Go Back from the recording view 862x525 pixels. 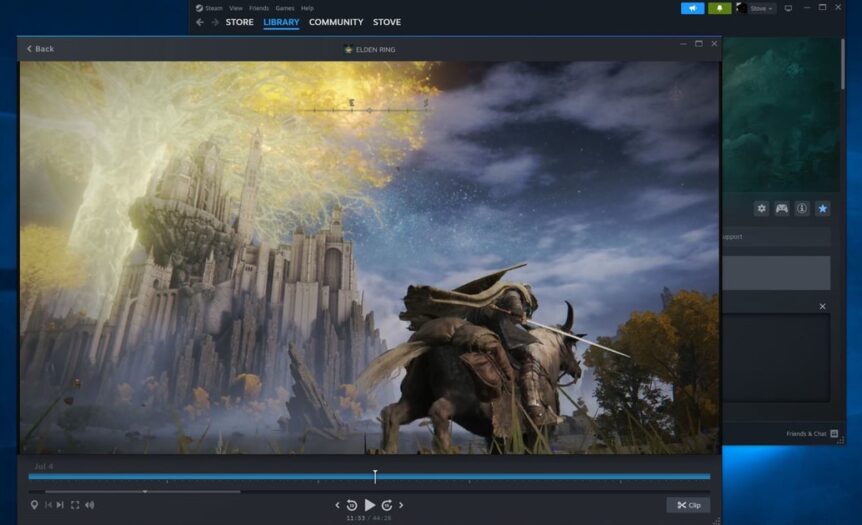[x=40, y=49]
